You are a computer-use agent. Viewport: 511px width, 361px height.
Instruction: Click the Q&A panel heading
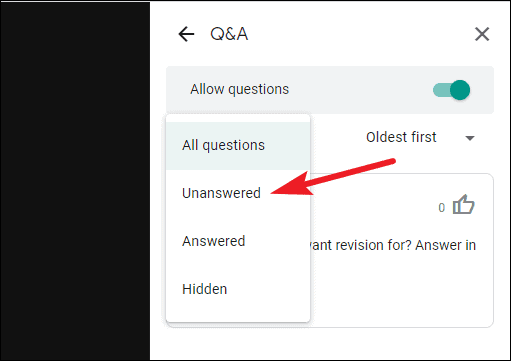pos(229,34)
